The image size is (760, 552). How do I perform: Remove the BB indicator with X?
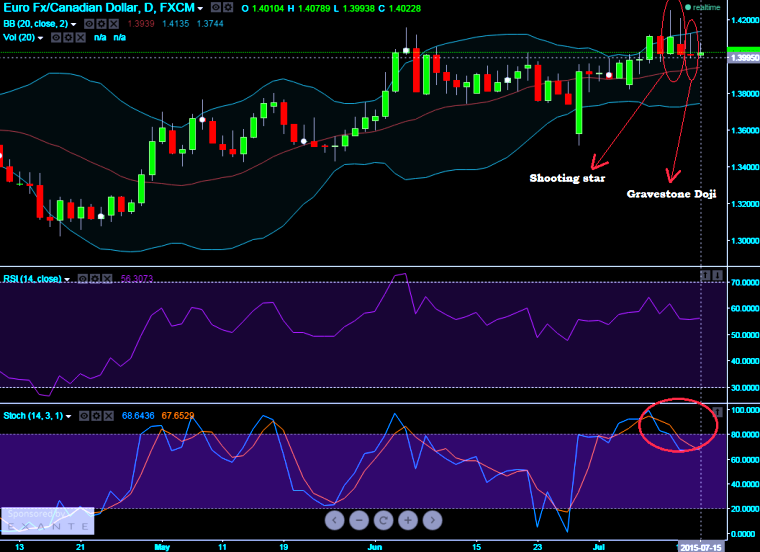113,24
